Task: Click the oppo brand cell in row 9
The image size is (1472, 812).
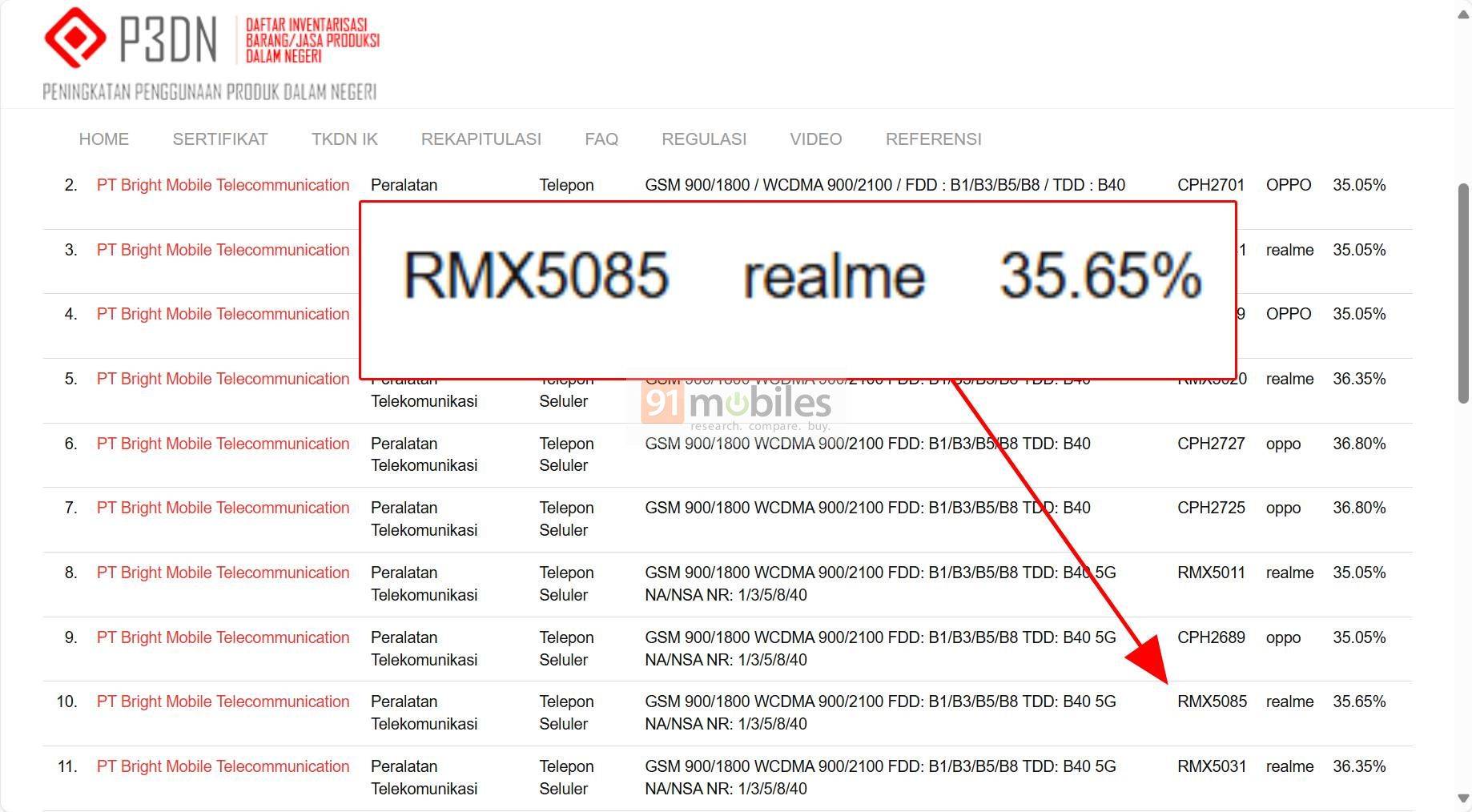Action: [1283, 637]
